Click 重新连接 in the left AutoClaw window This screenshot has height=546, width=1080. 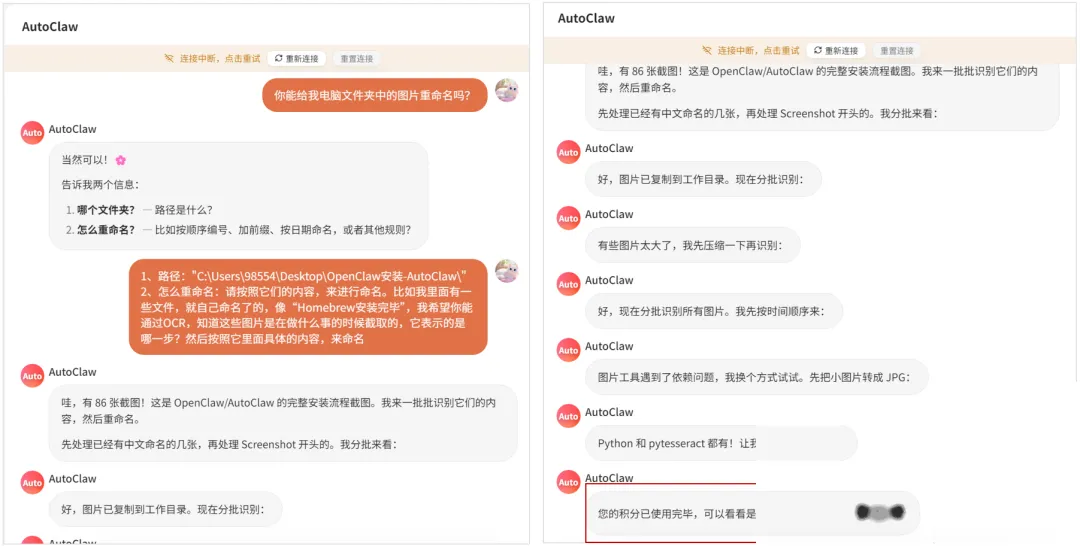[297, 59]
